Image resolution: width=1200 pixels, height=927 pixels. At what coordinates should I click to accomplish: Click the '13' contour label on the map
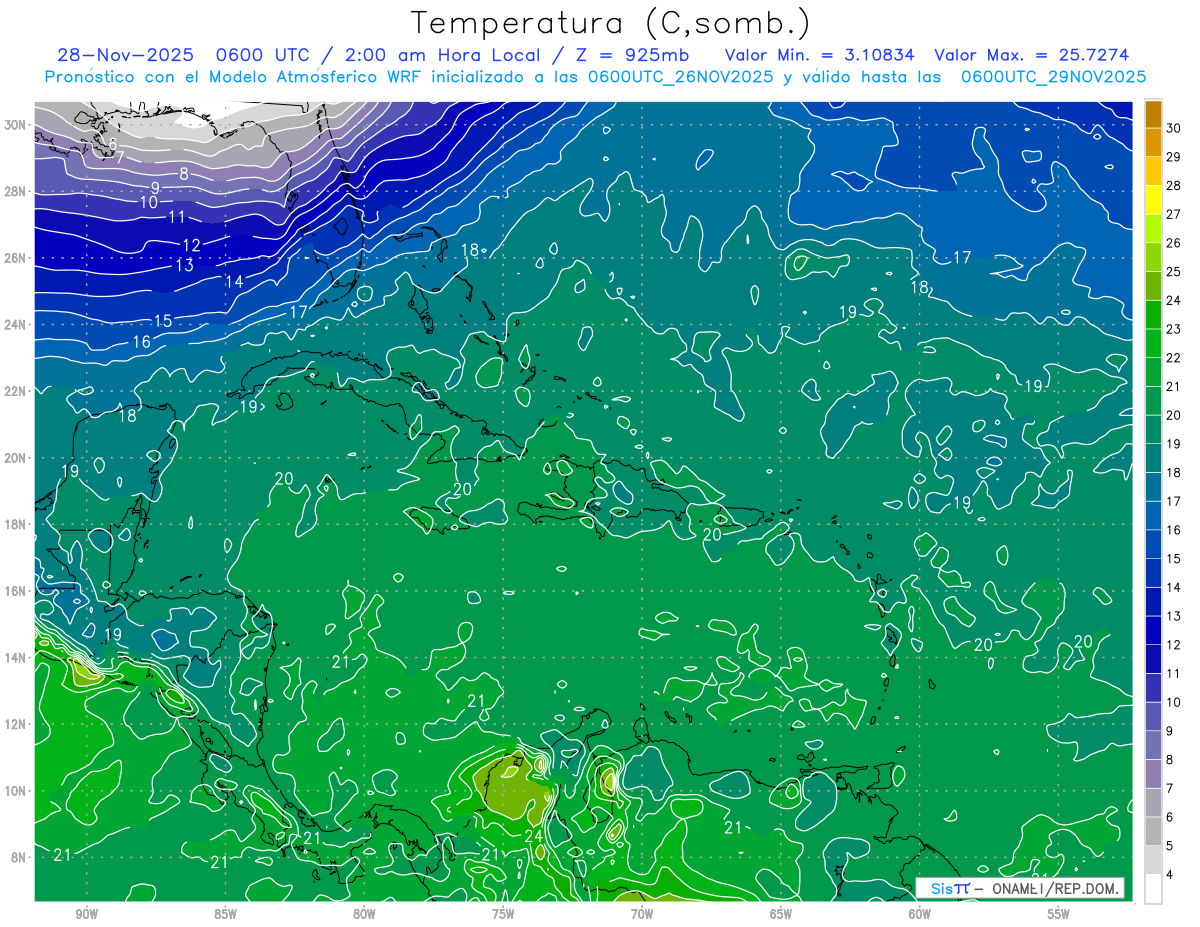click(185, 266)
